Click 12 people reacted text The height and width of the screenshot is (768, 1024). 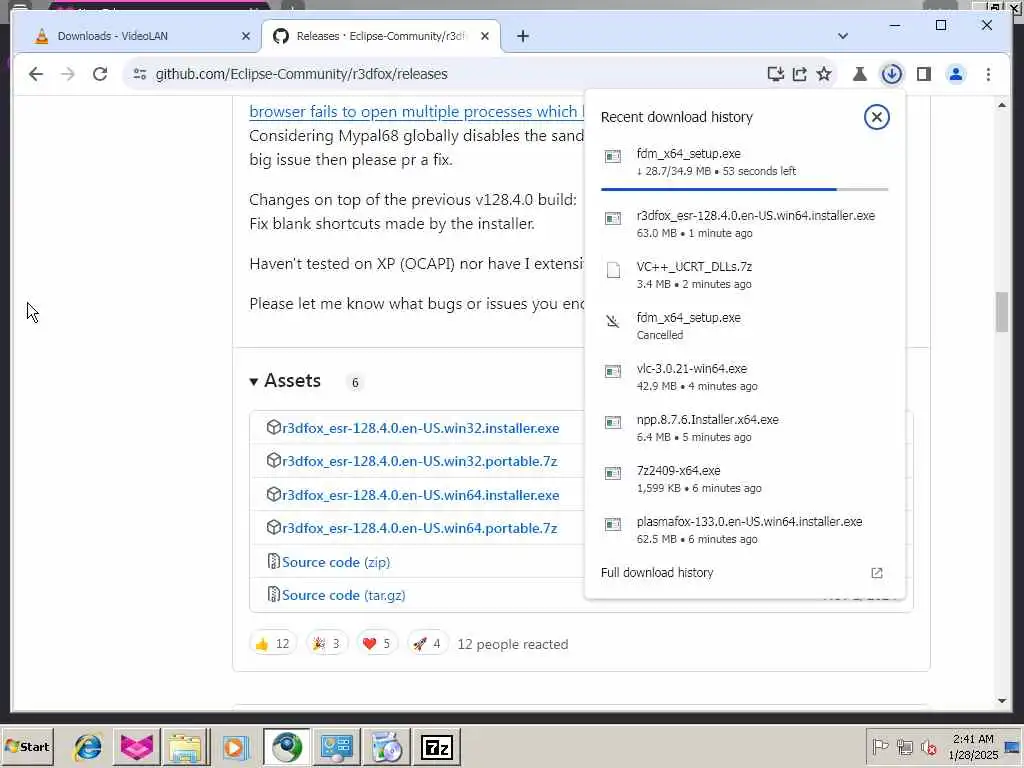click(x=513, y=644)
